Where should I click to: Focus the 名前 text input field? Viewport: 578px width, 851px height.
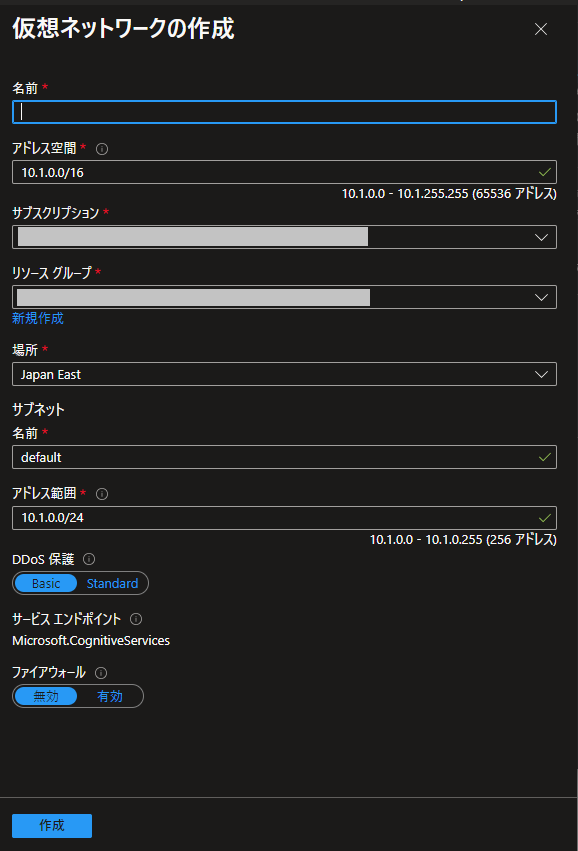click(x=284, y=112)
